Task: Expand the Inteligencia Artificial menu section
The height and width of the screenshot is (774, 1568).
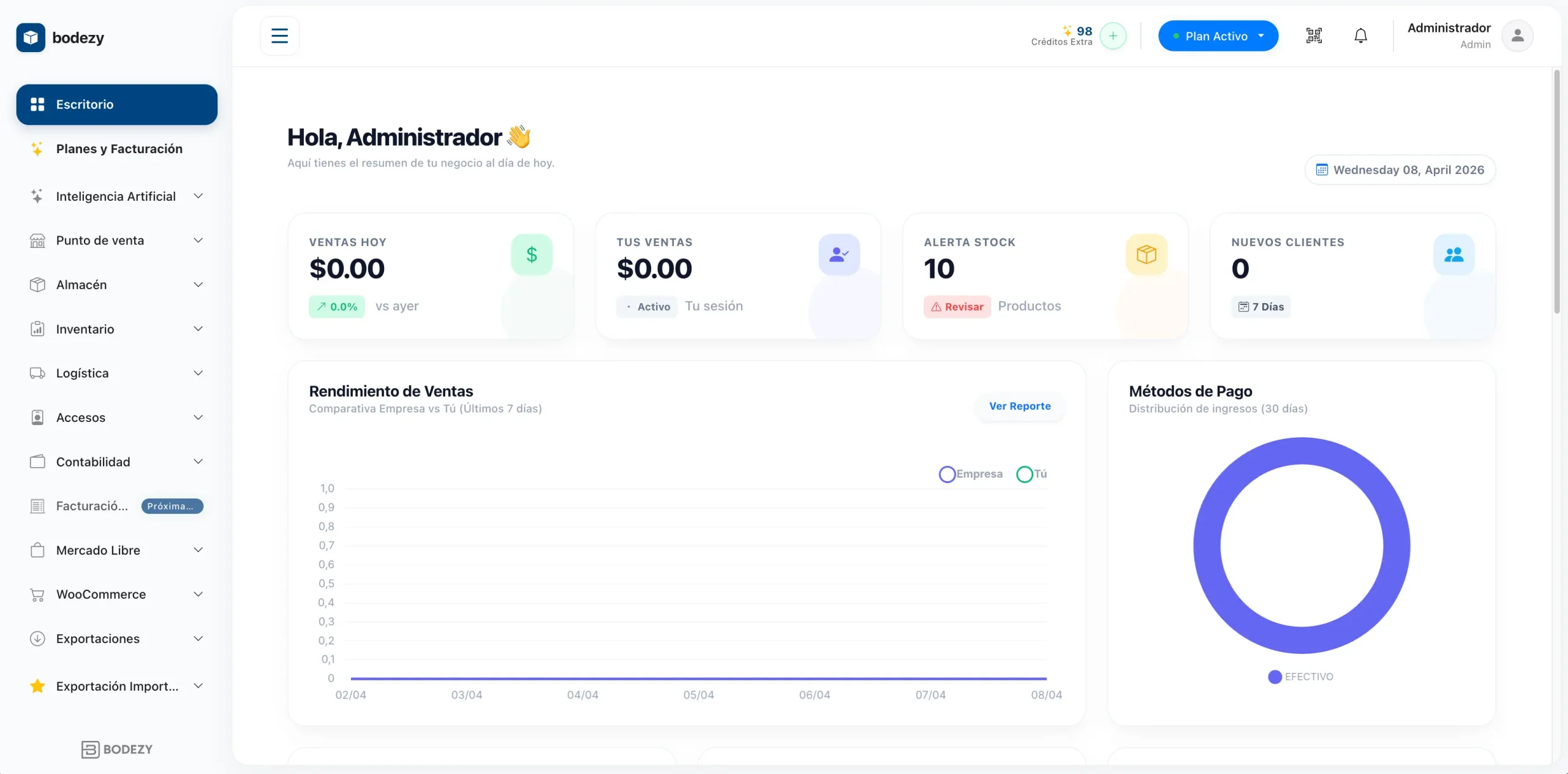Action: [116, 196]
